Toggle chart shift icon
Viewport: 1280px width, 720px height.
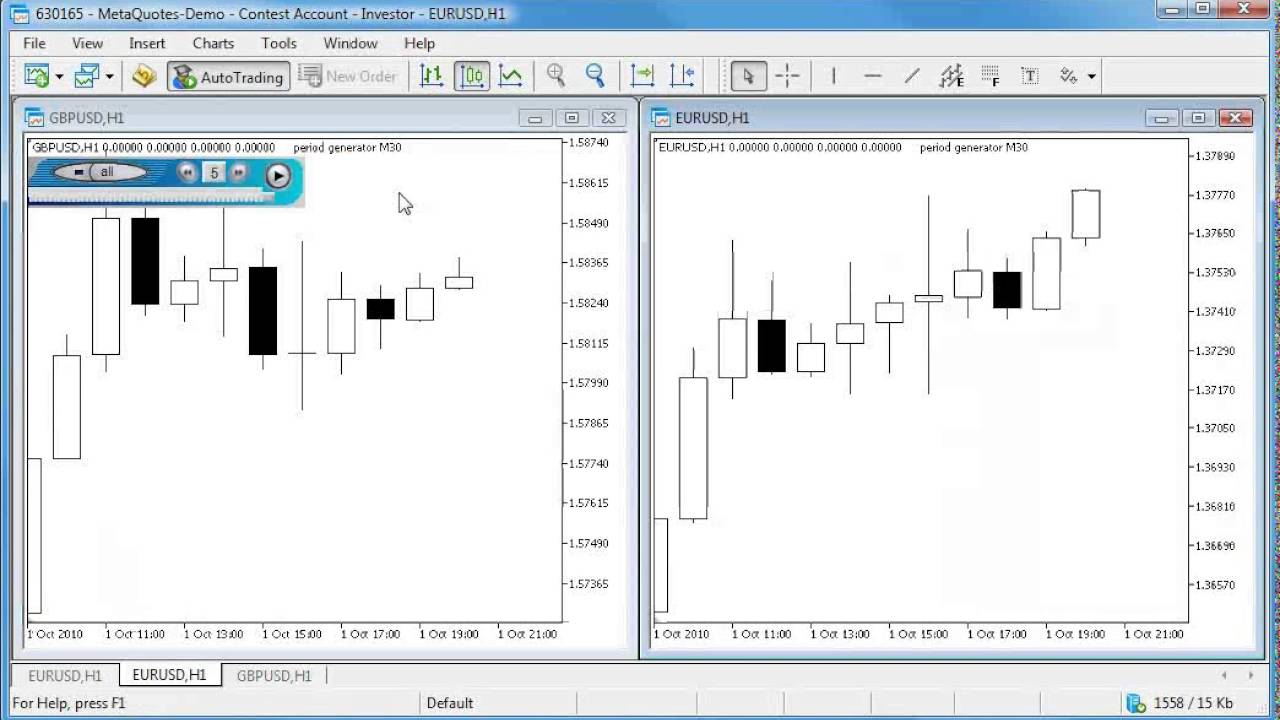[681, 76]
